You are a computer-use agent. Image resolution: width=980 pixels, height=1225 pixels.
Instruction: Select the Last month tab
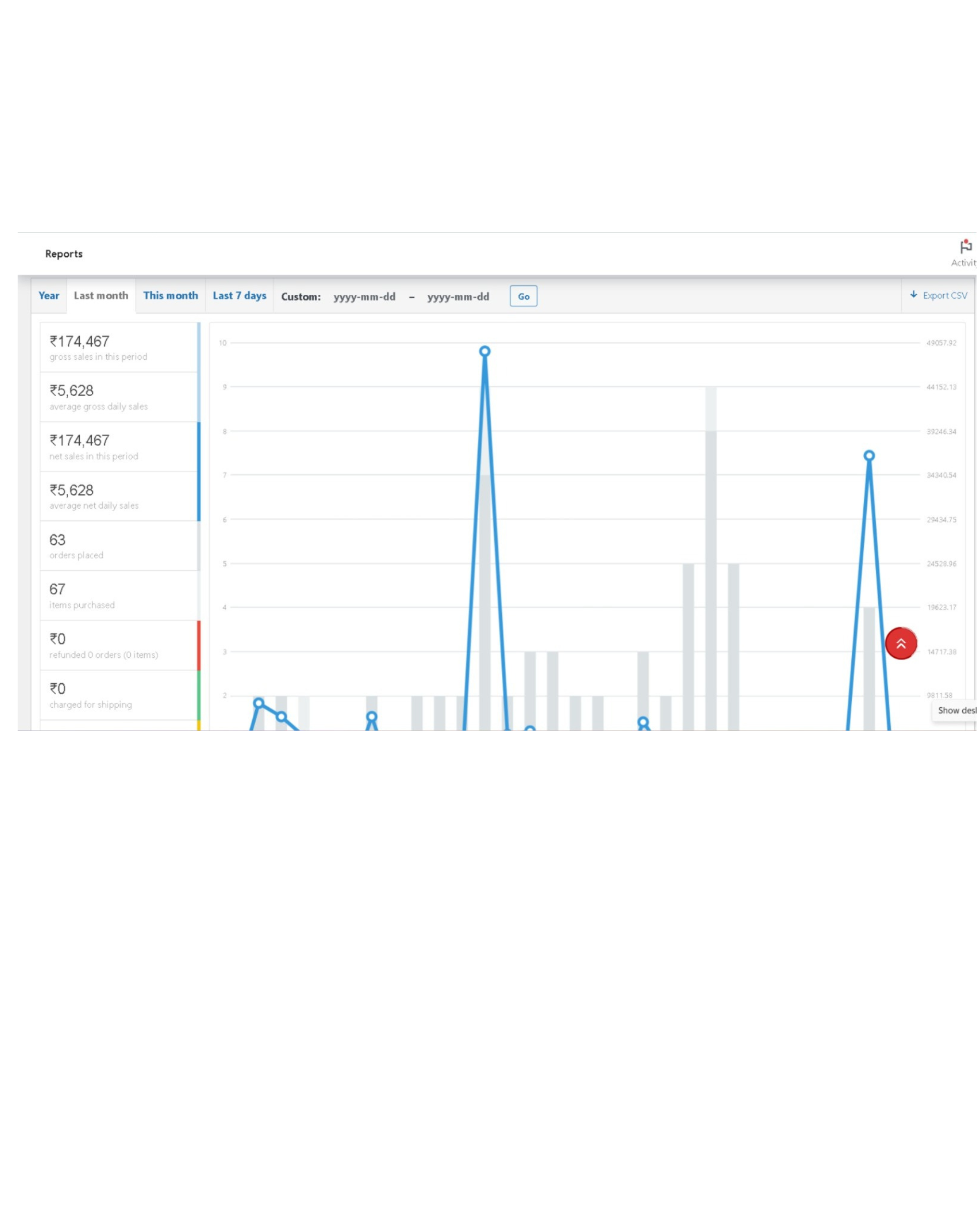tap(101, 296)
